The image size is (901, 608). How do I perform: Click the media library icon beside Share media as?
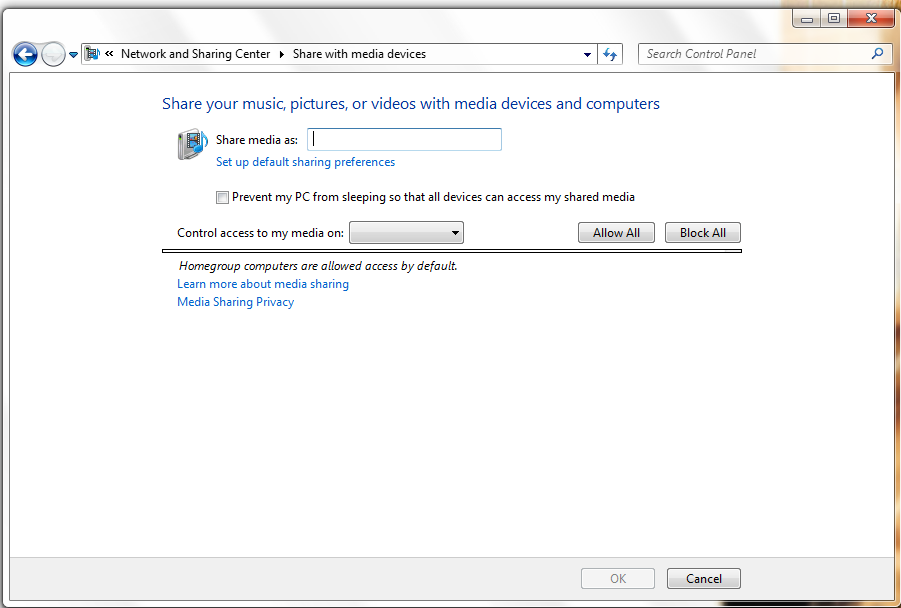[192, 144]
